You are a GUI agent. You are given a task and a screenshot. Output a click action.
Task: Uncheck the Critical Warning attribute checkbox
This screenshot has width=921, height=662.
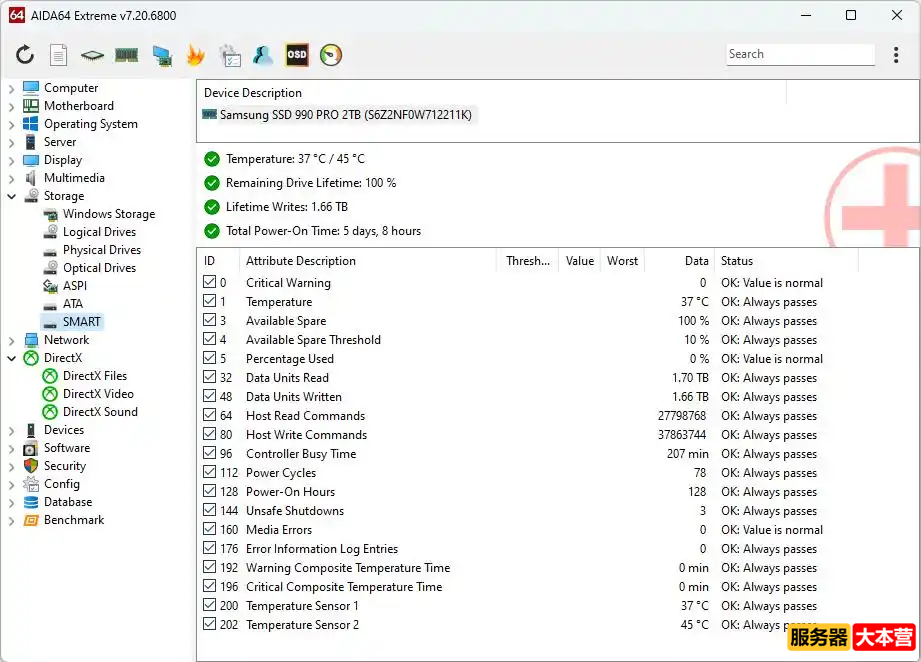[x=209, y=282]
